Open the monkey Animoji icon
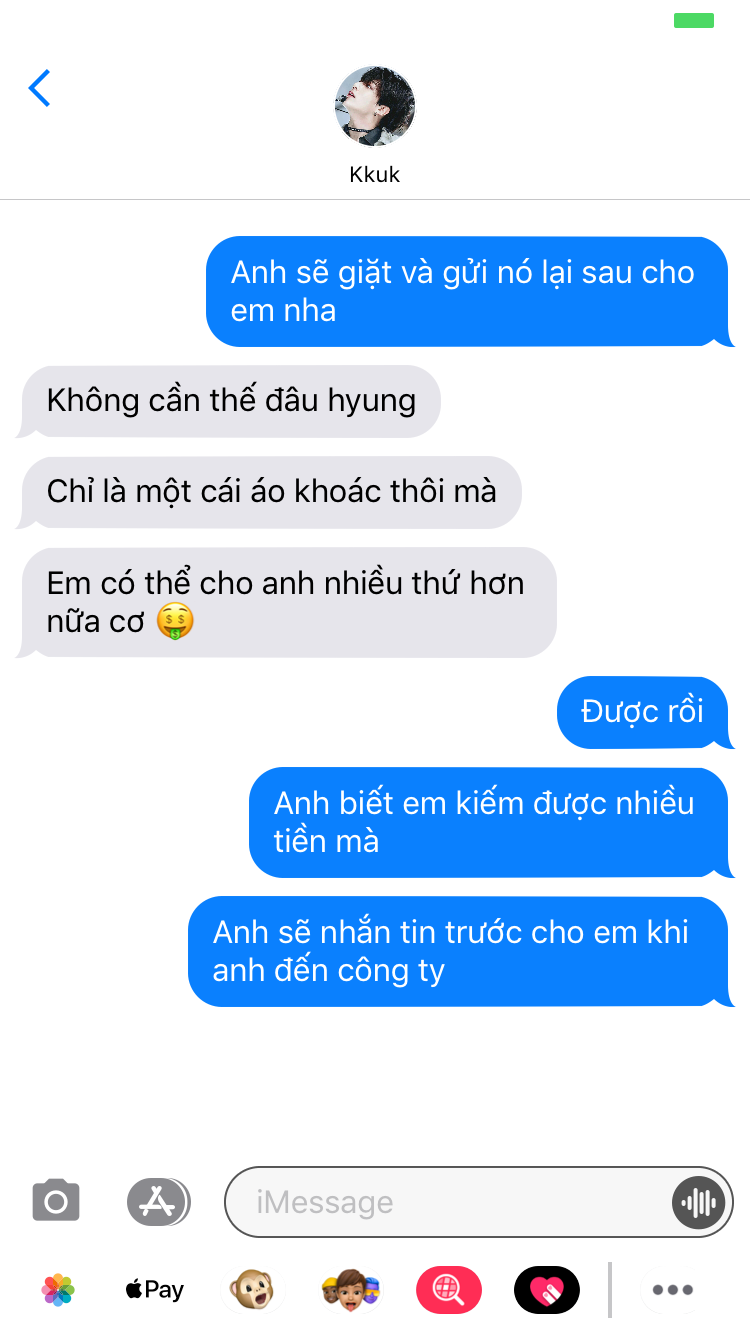Image resolution: width=750 pixels, height=1334 pixels. [x=251, y=1290]
